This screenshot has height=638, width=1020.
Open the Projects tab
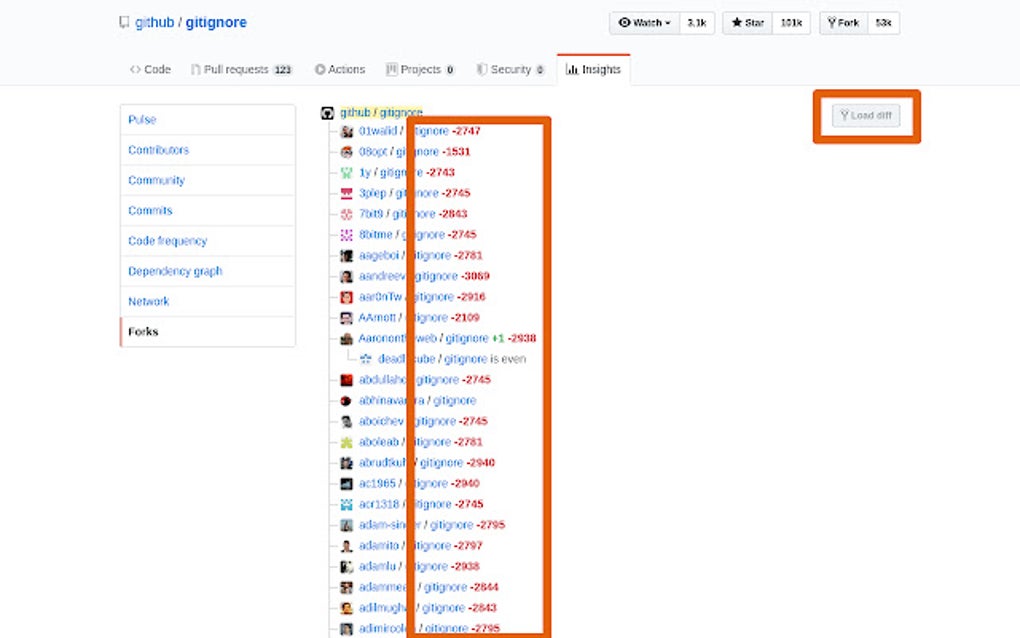(x=420, y=69)
